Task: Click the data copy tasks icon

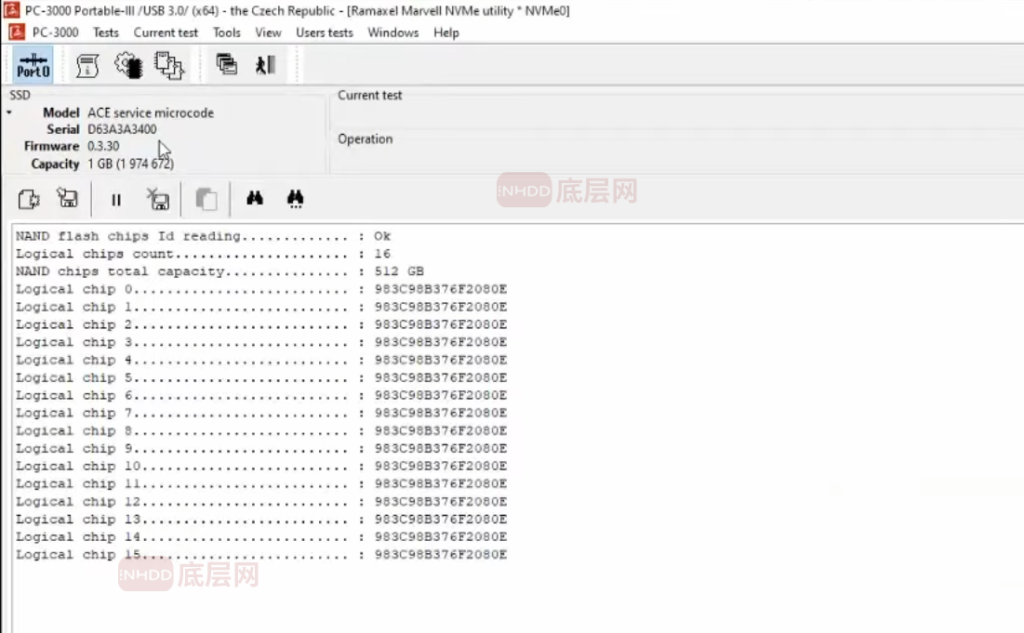Action: click(169, 65)
